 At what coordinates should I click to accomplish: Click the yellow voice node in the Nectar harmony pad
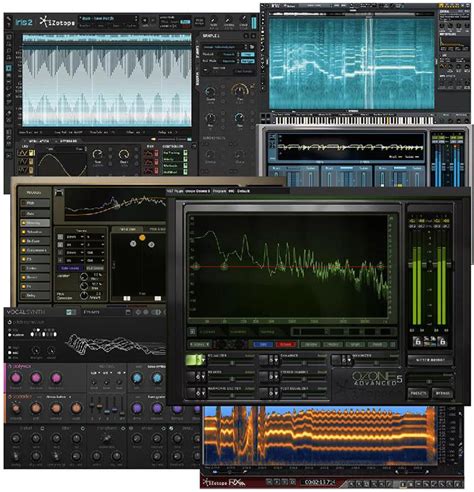click(142, 238)
